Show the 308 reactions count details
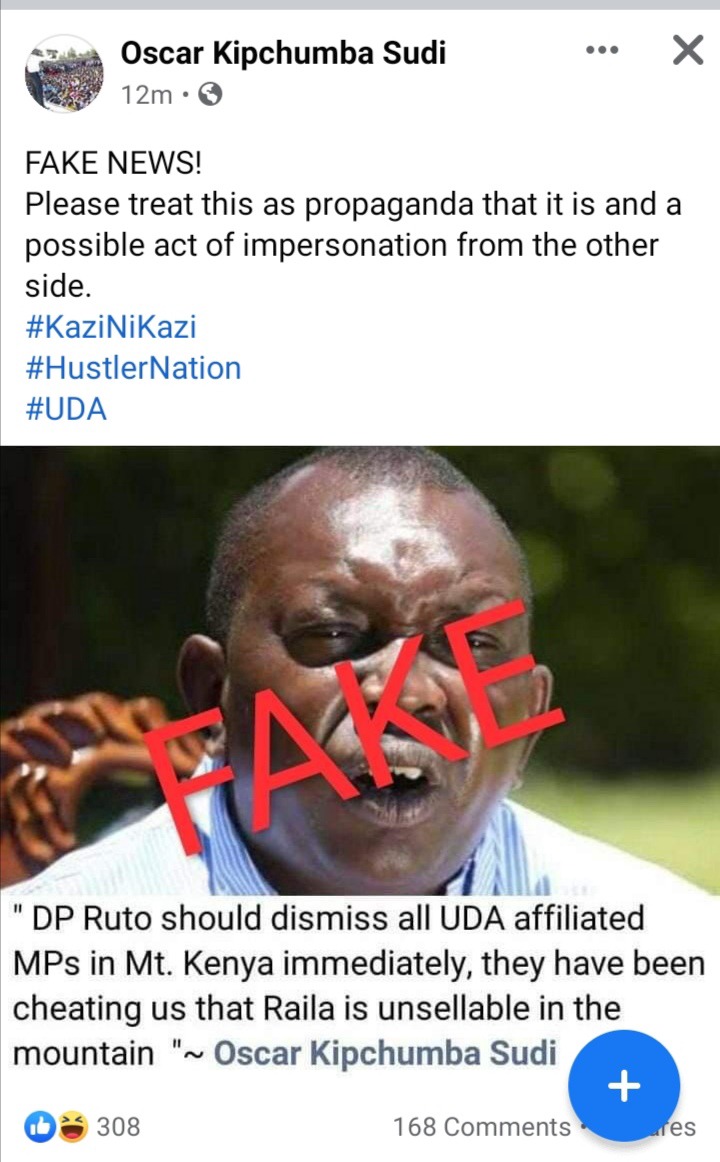The image size is (720, 1162). 119,1126
